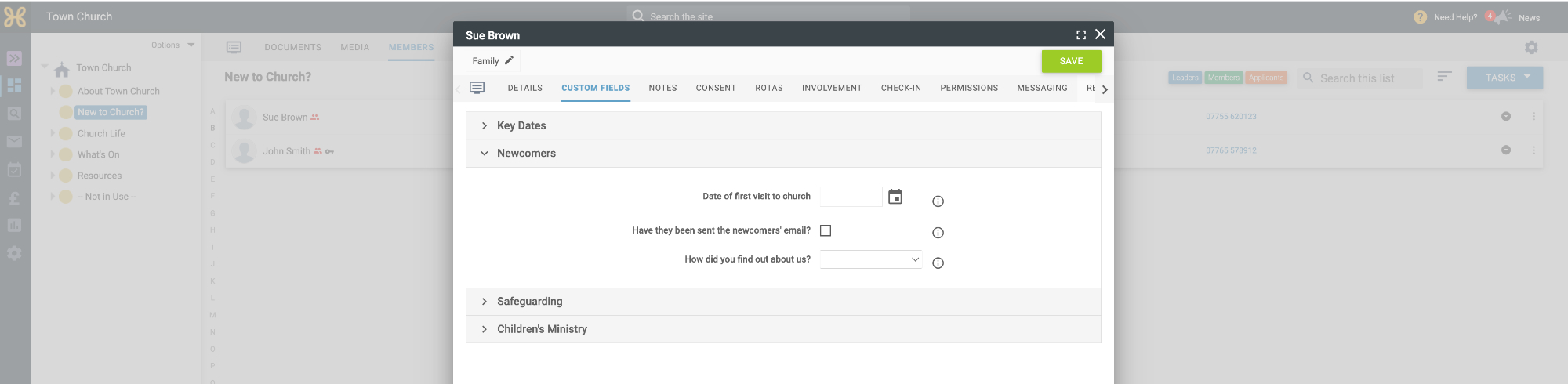Image resolution: width=1568 pixels, height=384 pixels.
Task: Open the settings gear in the page header
Action: pyautogui.click(x=1531, y=48)
